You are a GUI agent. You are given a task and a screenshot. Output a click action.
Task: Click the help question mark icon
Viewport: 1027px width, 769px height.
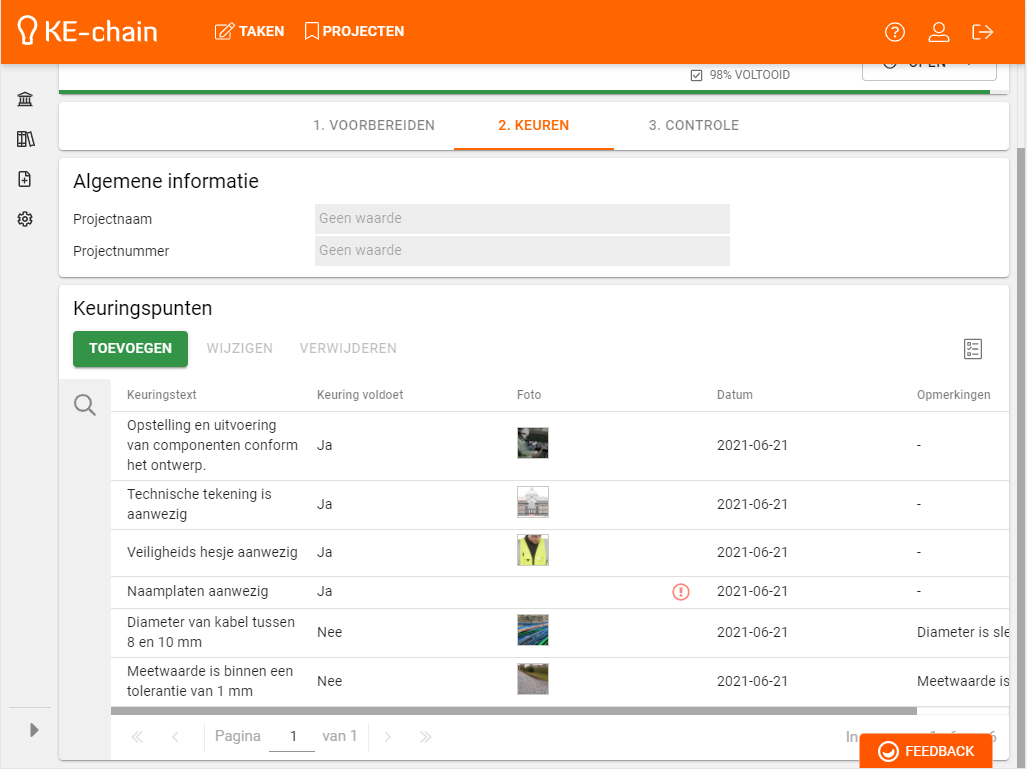(x=895, y=32)
